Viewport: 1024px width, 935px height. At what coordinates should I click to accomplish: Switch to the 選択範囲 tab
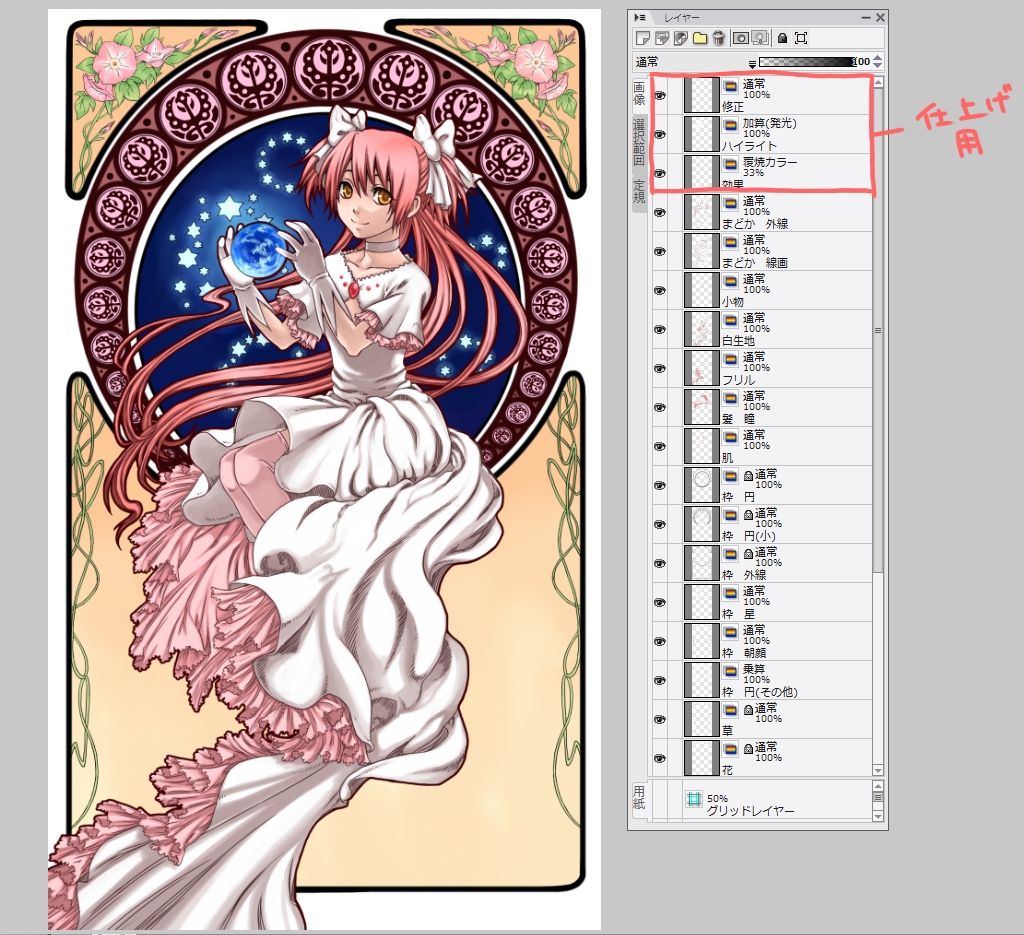click(639, 142)
